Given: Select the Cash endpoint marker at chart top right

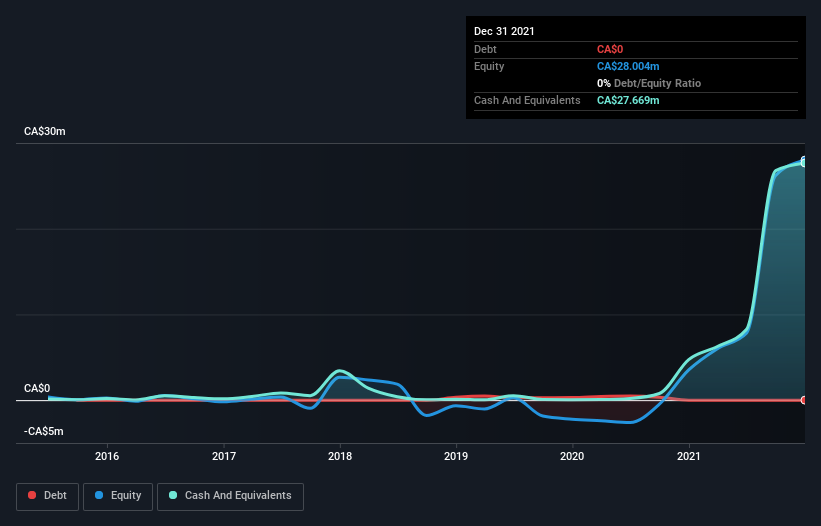Looking at the screenshot, I should click(804, 163).
